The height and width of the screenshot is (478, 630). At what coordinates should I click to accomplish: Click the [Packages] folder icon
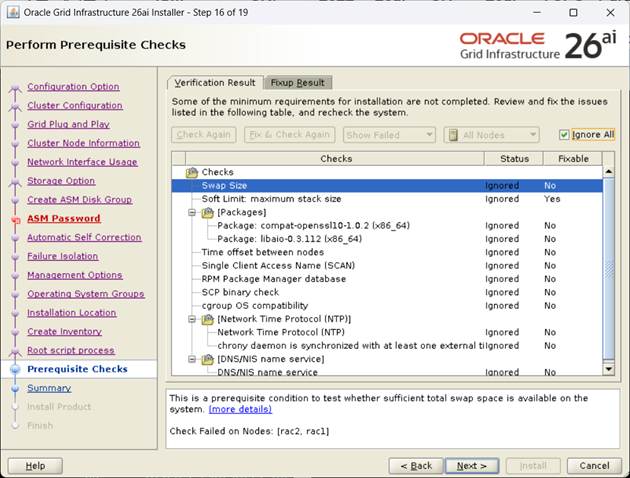[207, 212]
